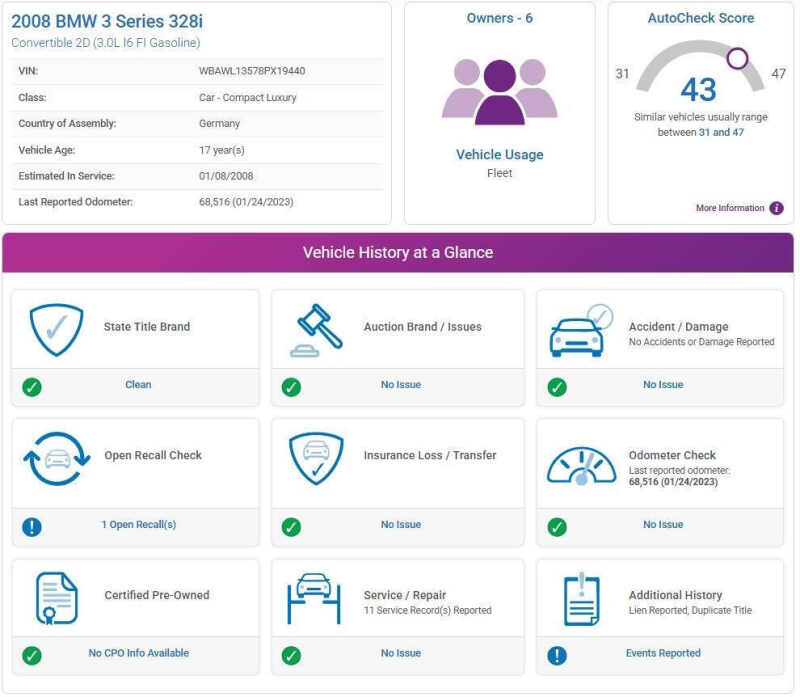Click the More Information info icon
This screenshot has width=800, height=697.
[x=776, y=208]
